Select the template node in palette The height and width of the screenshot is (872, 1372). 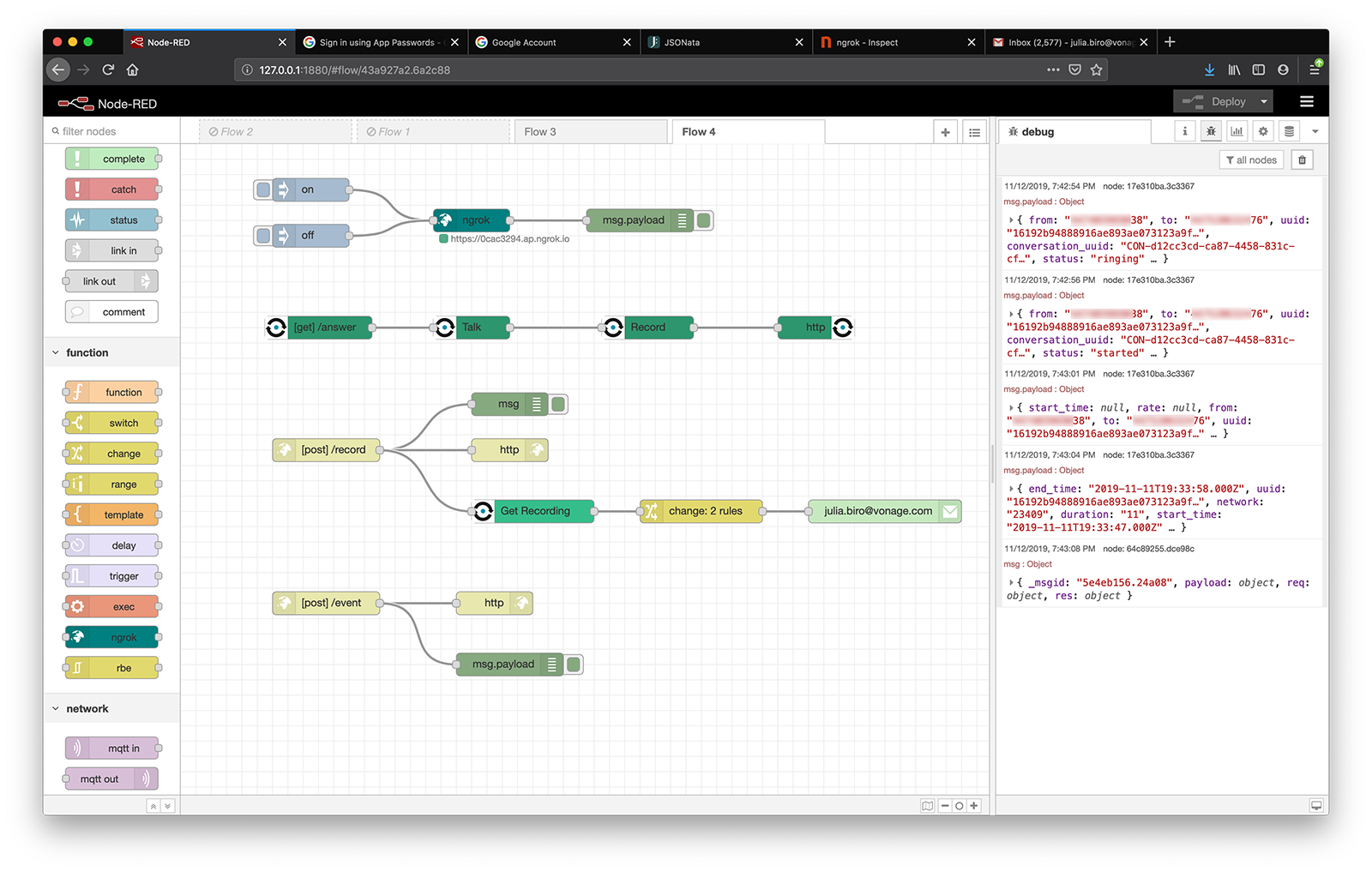[x=111, y=515]
